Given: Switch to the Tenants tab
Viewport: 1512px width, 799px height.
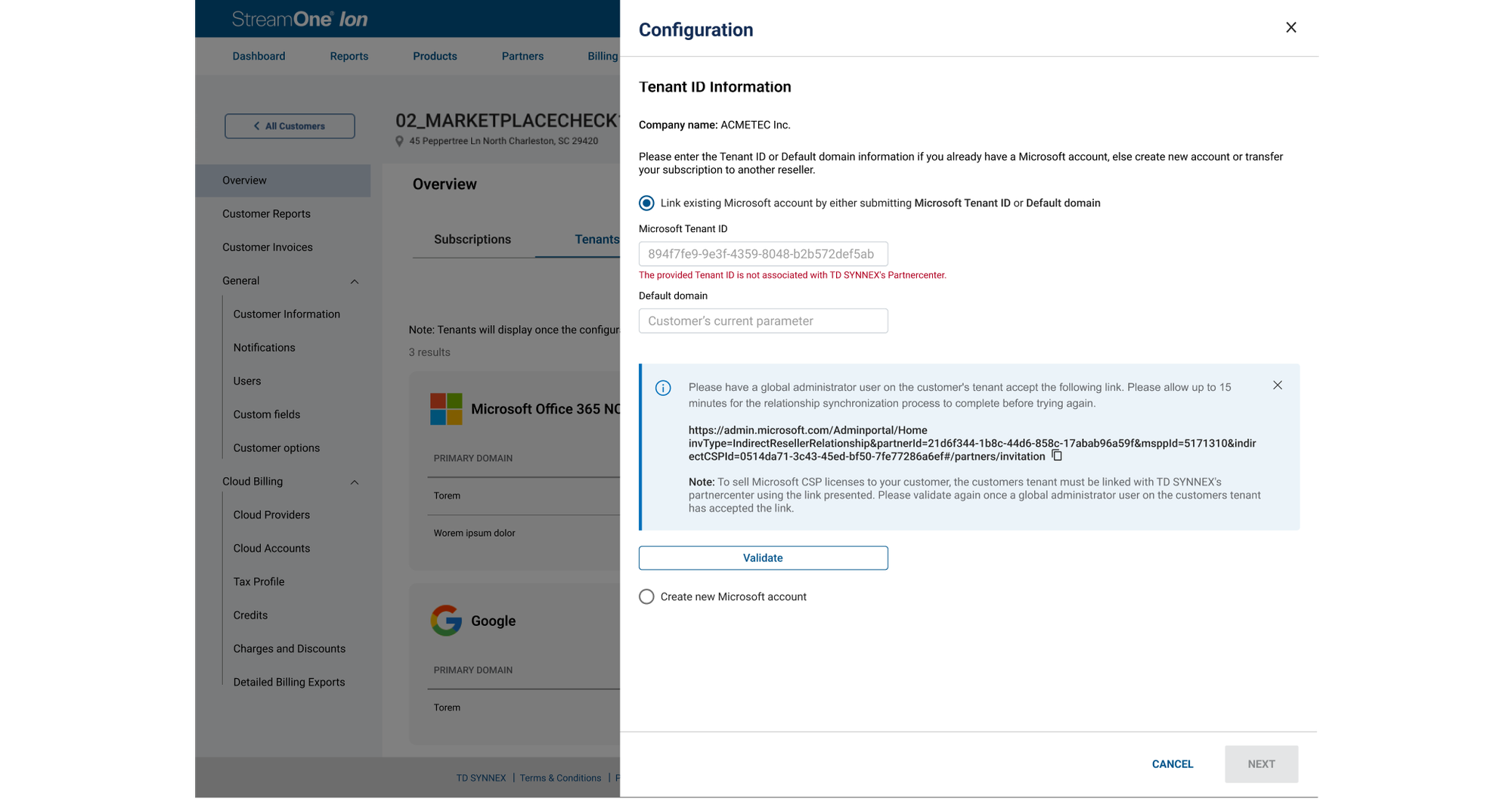Looking at the screenshot, I should tap(596, 240).
